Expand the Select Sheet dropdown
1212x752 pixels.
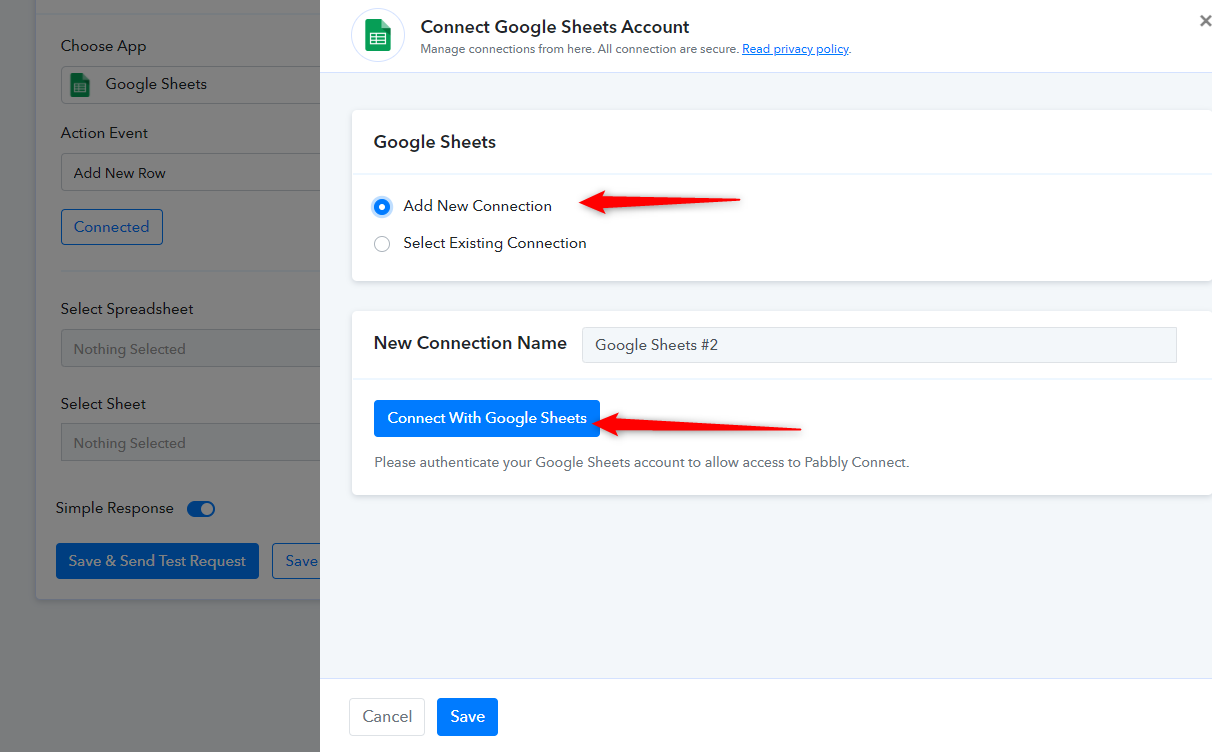(x=190, y=443)
